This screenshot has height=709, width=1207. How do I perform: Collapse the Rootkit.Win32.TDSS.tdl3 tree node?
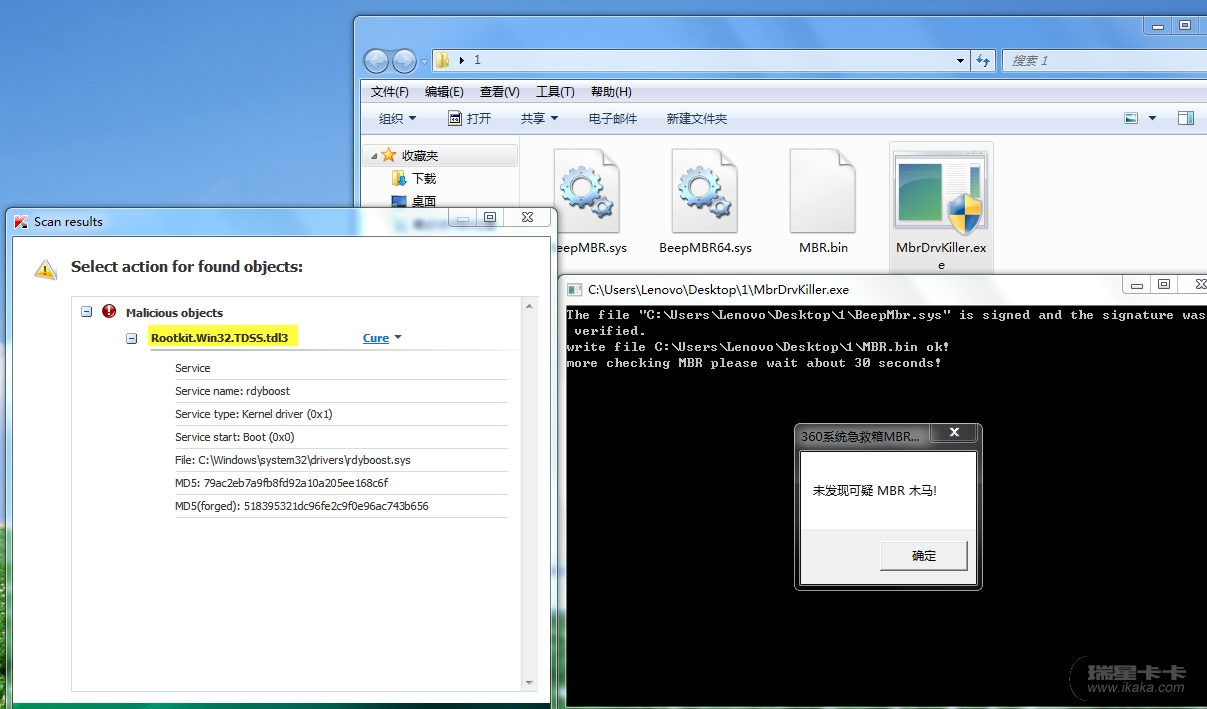pos(131,338)
